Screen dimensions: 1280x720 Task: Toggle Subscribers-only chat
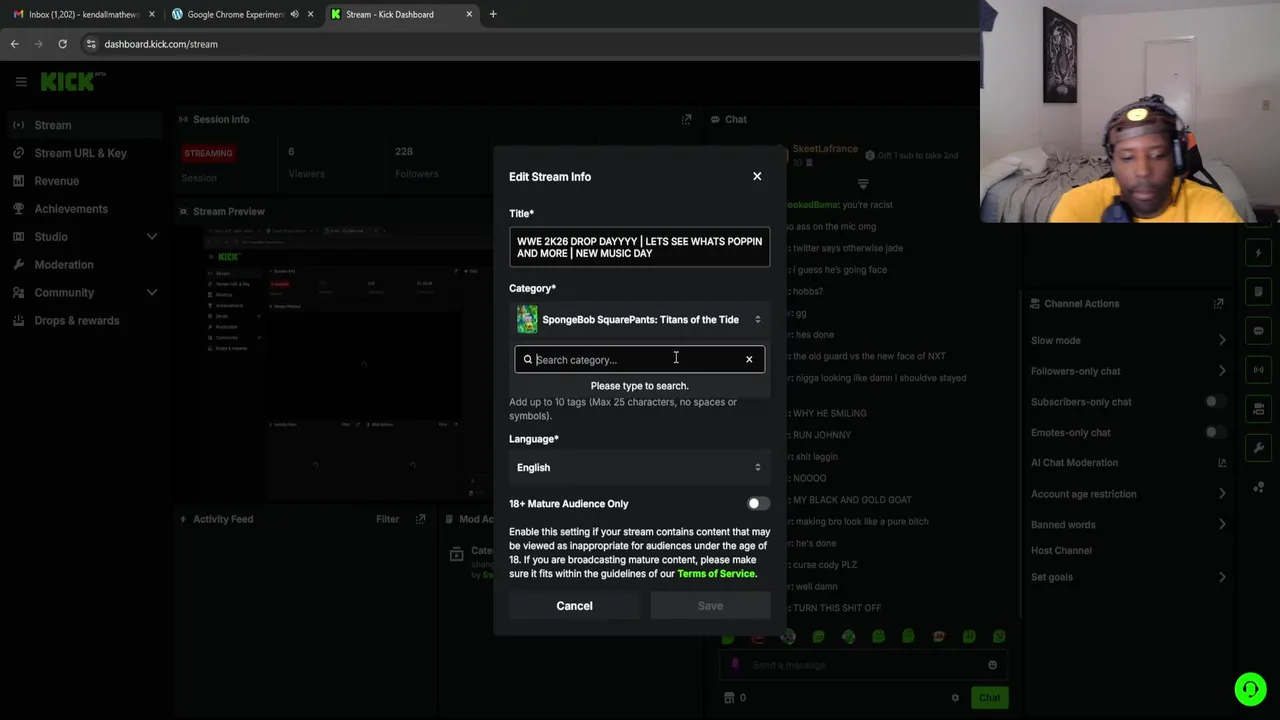1214,402
